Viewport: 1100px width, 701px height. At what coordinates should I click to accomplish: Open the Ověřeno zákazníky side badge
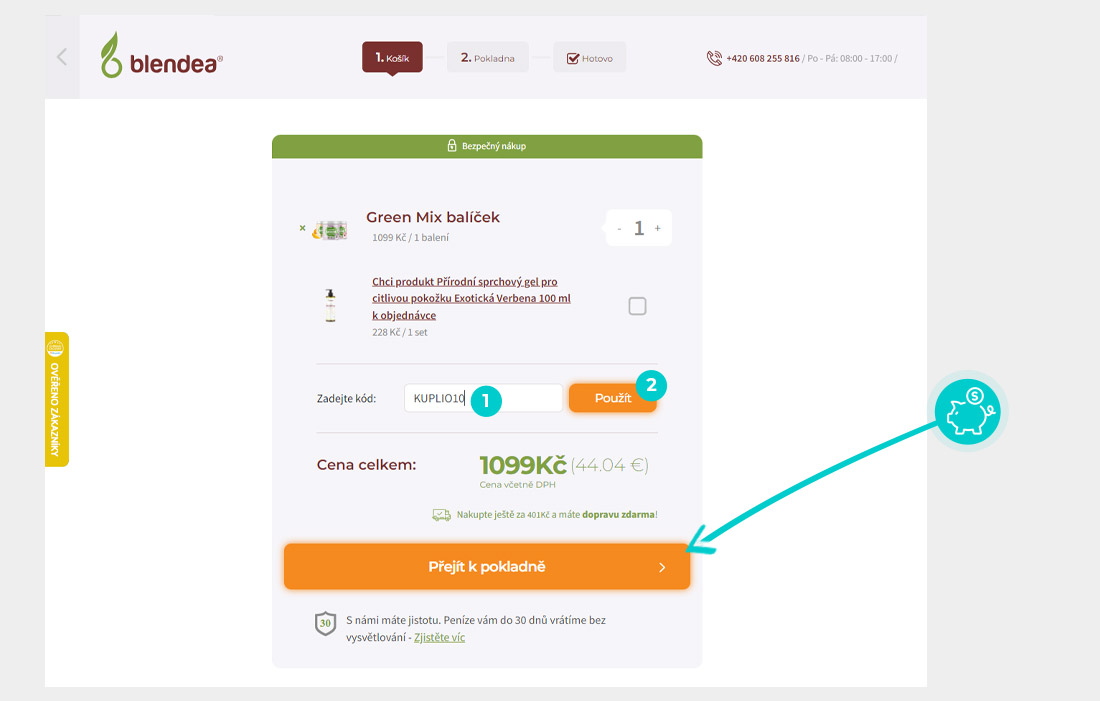pyautogui.click(x=57, y=399)
